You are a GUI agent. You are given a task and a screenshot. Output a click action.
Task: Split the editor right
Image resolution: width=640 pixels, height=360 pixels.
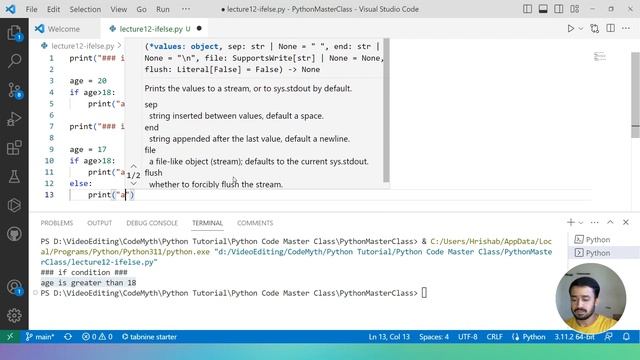point(611,29)
